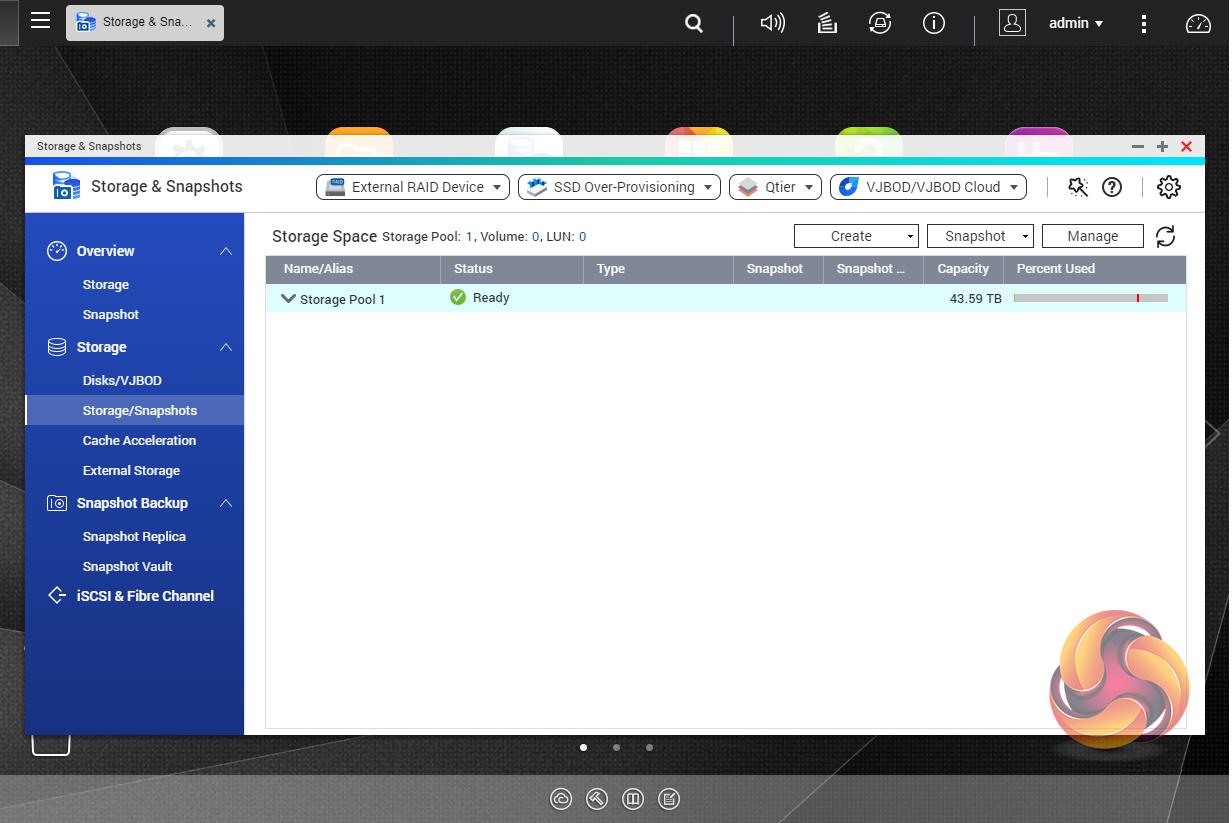Open Snapshot Replica in sidebar
Screen dimensions: 1232x823
[x=135, y=537]
